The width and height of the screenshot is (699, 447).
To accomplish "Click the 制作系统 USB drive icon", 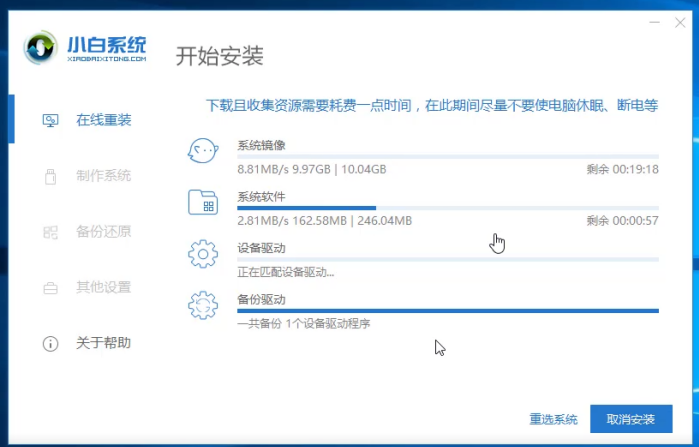I will 50,176.
